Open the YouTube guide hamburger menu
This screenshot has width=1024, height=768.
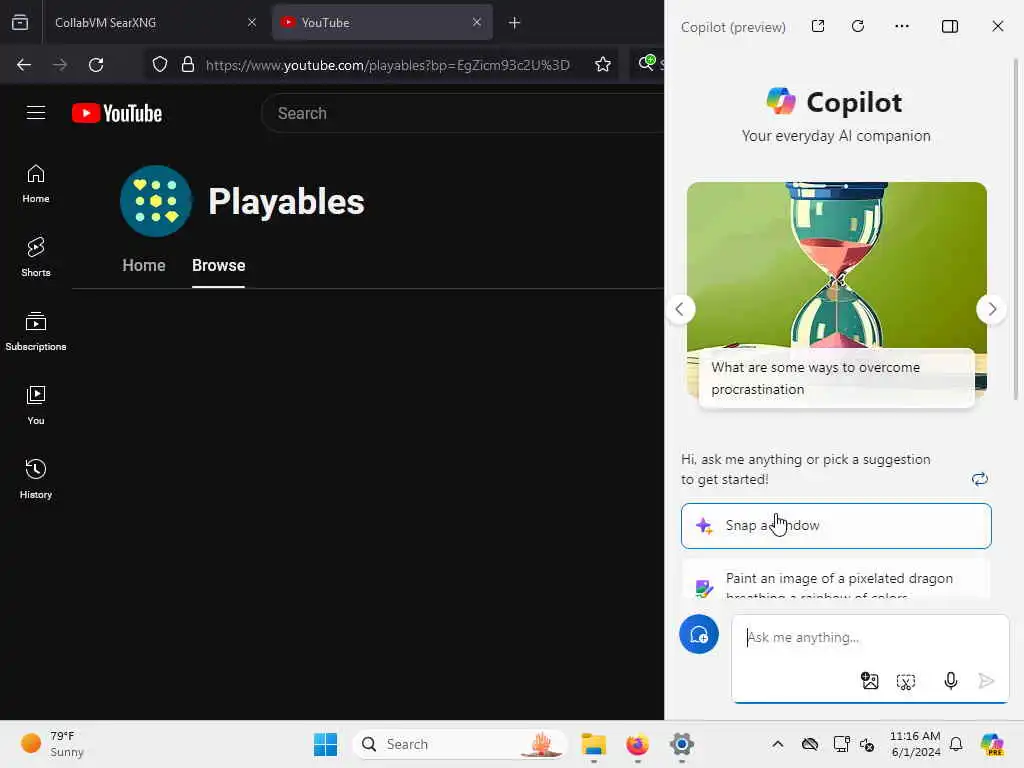(36, 113)
